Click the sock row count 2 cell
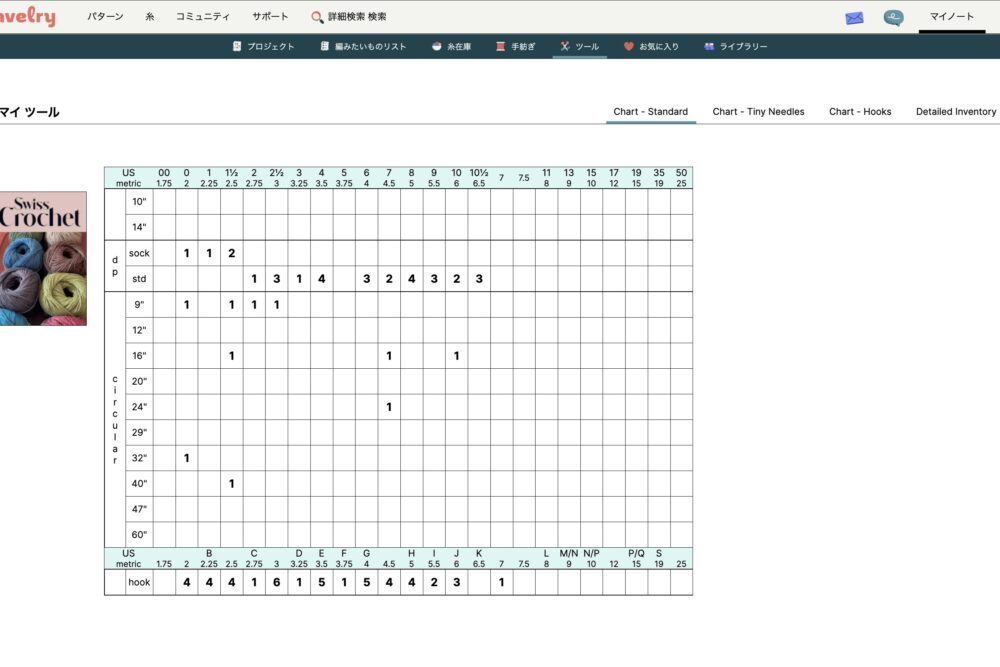The width and height of the screenshot is (1000, 667). pyautogui.click(x=232, y=253)
